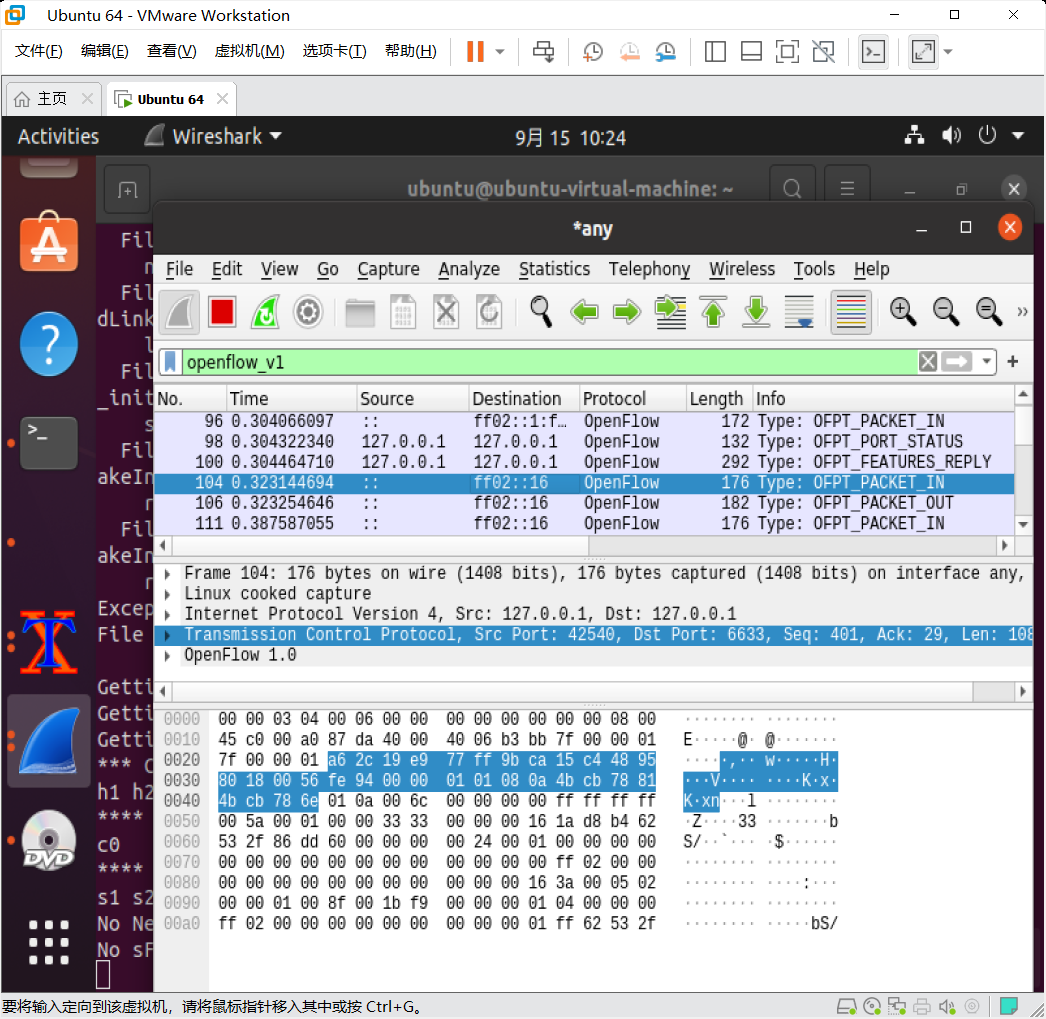
Task: Open the Ubuntu system status menu arrow
Action: 1018,135
